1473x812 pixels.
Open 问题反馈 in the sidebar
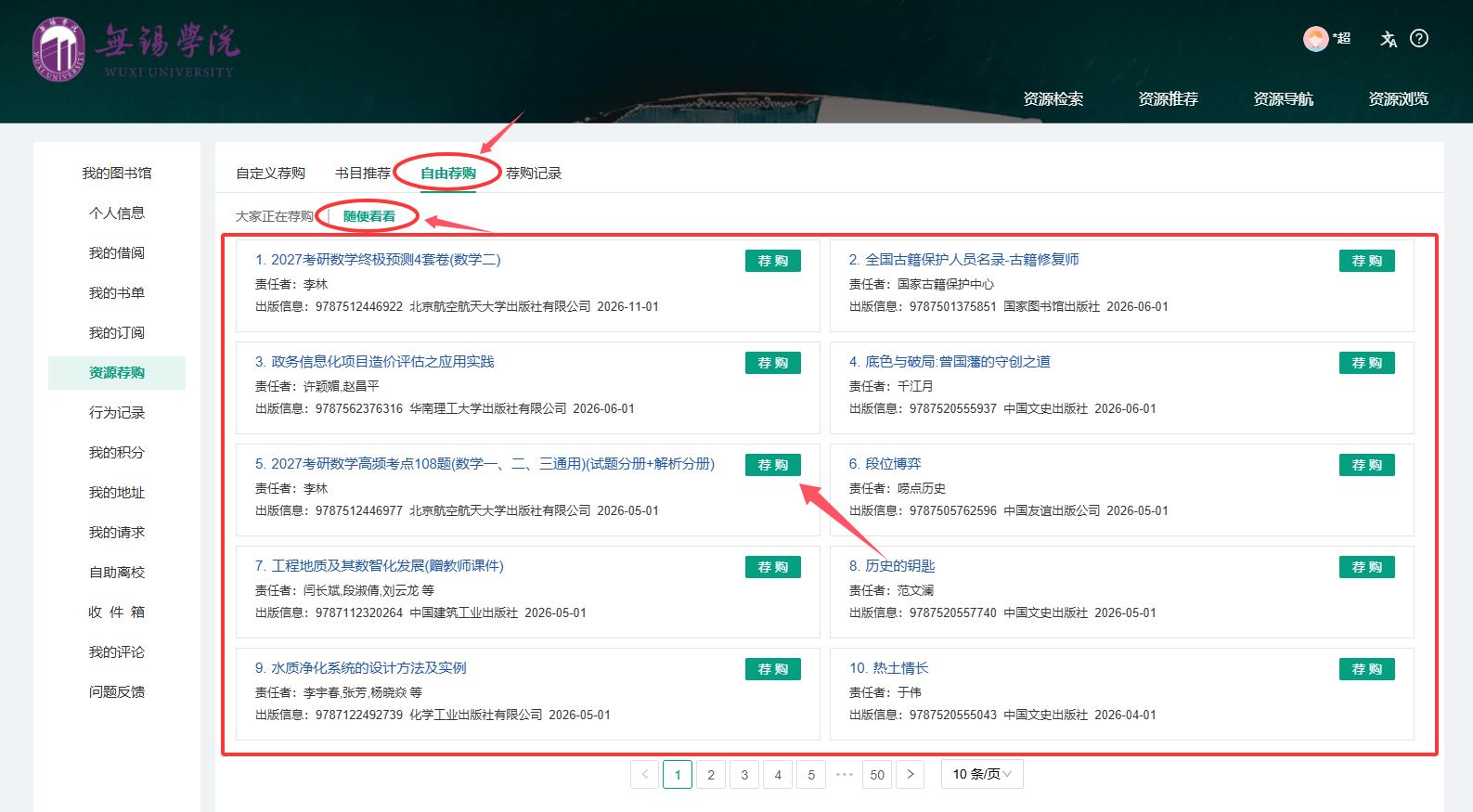(117, 692)
